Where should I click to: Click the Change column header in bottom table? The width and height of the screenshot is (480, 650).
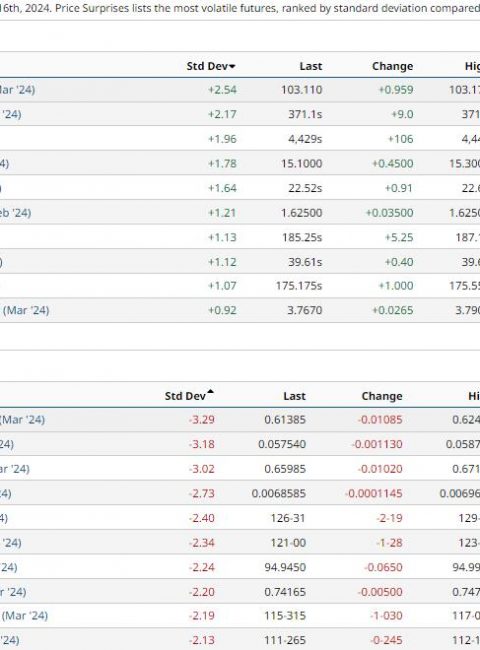pyautogui.click(x=382, y=396)
